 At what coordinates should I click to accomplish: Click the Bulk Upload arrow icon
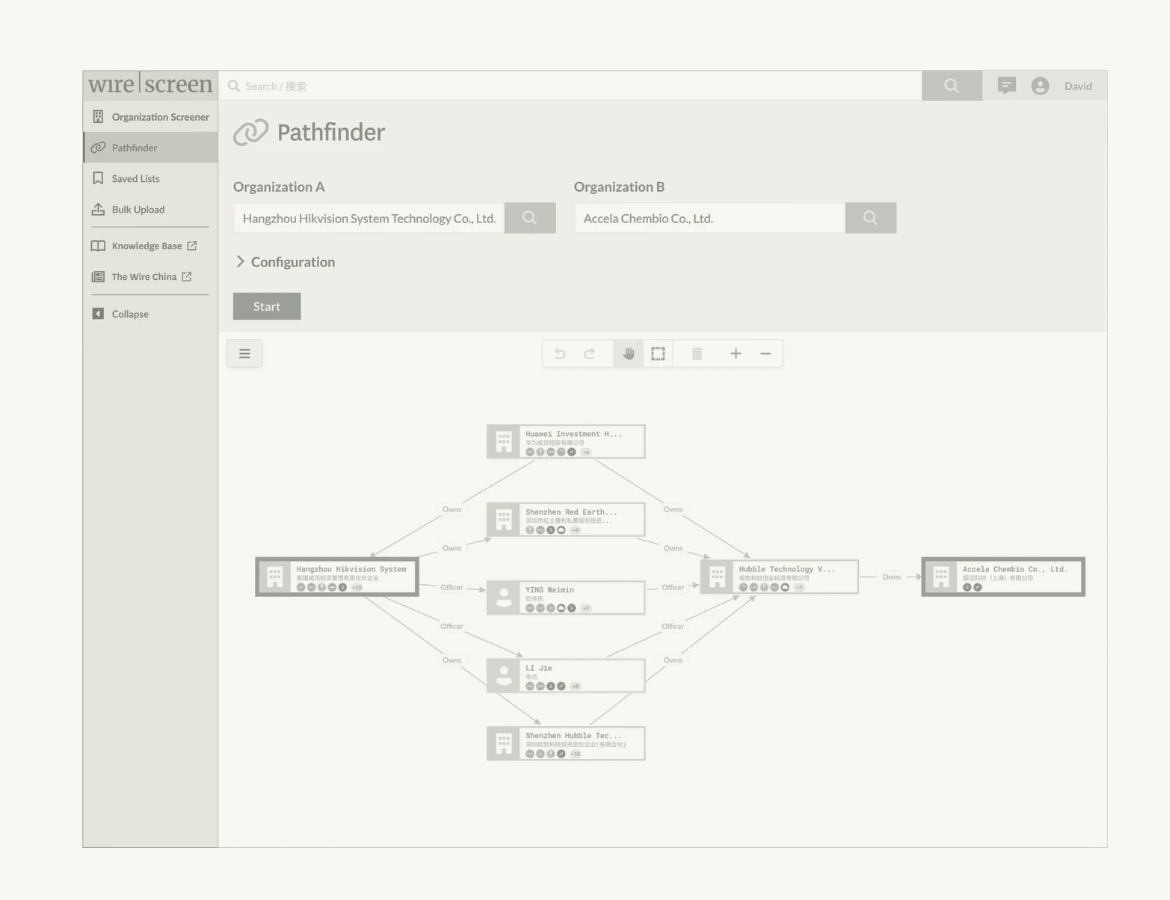pos(98,209)
